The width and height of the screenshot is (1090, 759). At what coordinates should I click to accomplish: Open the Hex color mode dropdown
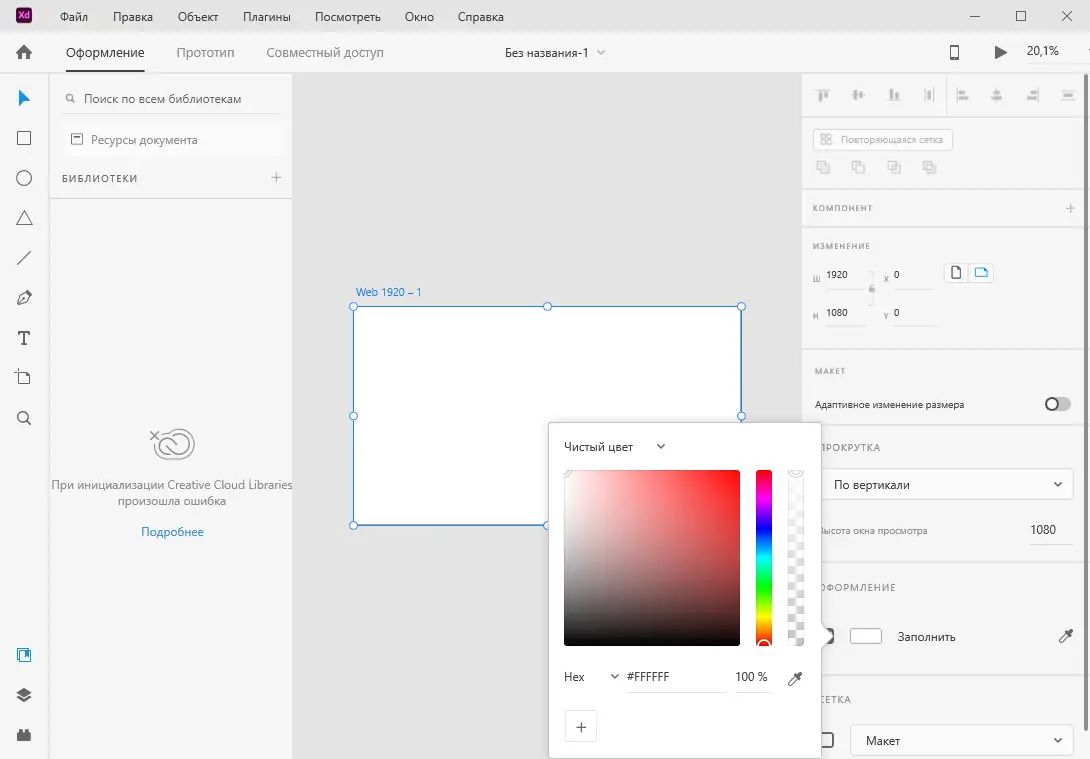tap(591, 676)
